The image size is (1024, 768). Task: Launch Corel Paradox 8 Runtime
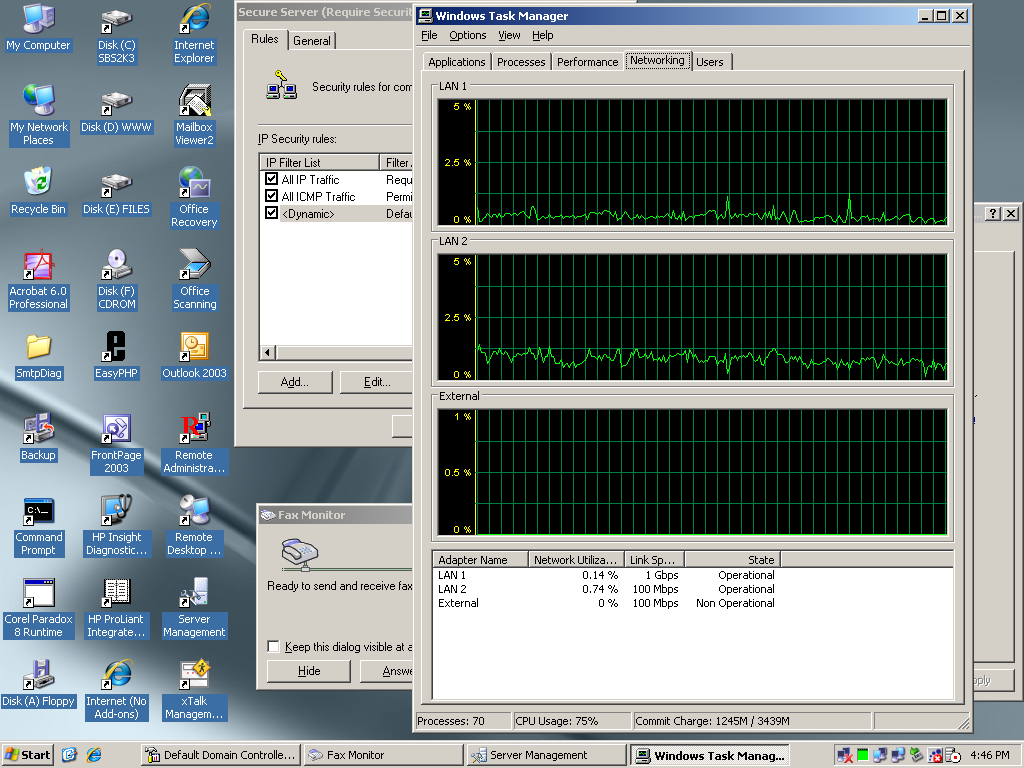39,609
